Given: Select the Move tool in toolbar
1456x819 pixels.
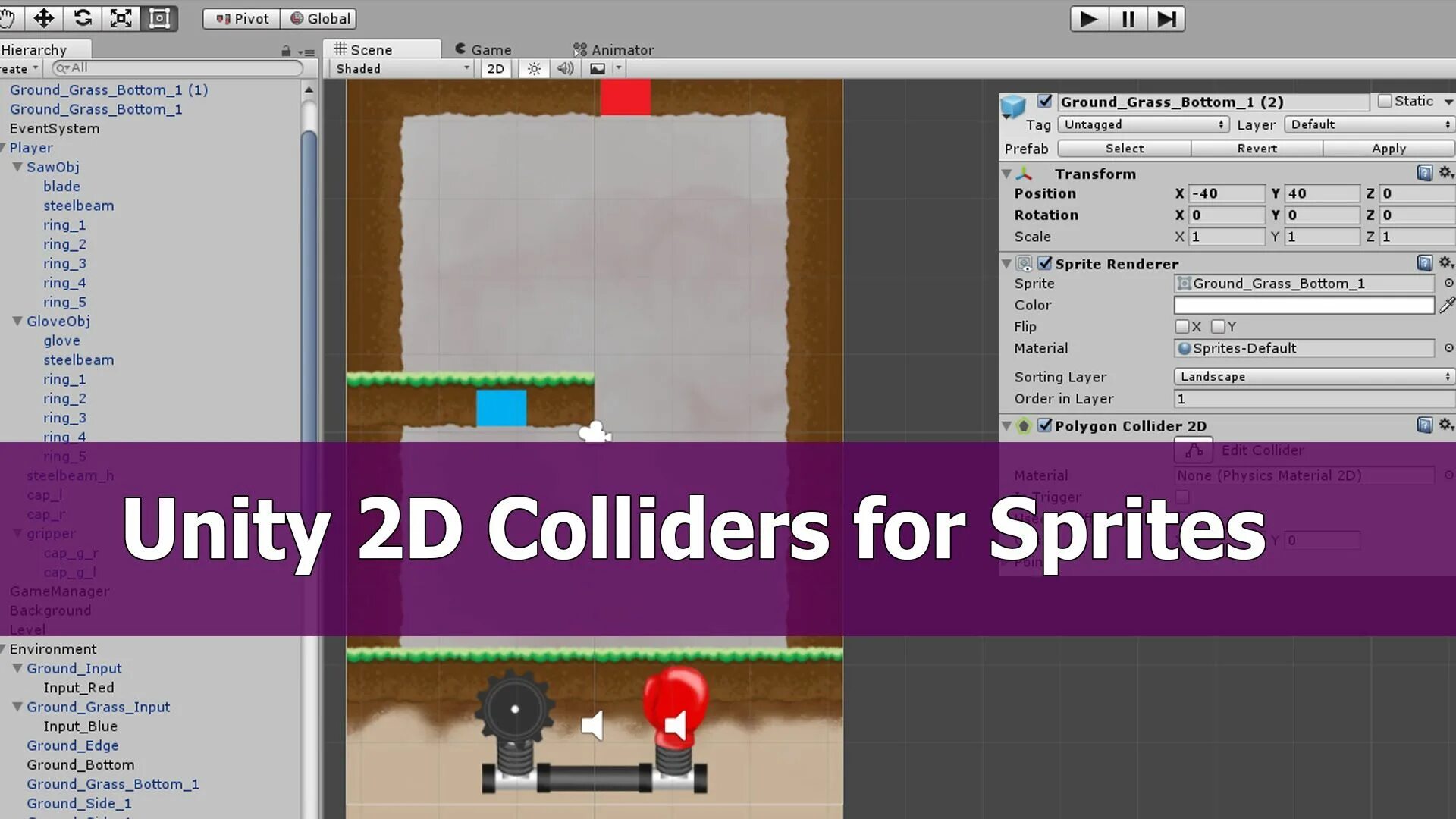Looking at the screenshot, I should pos(44,18).
